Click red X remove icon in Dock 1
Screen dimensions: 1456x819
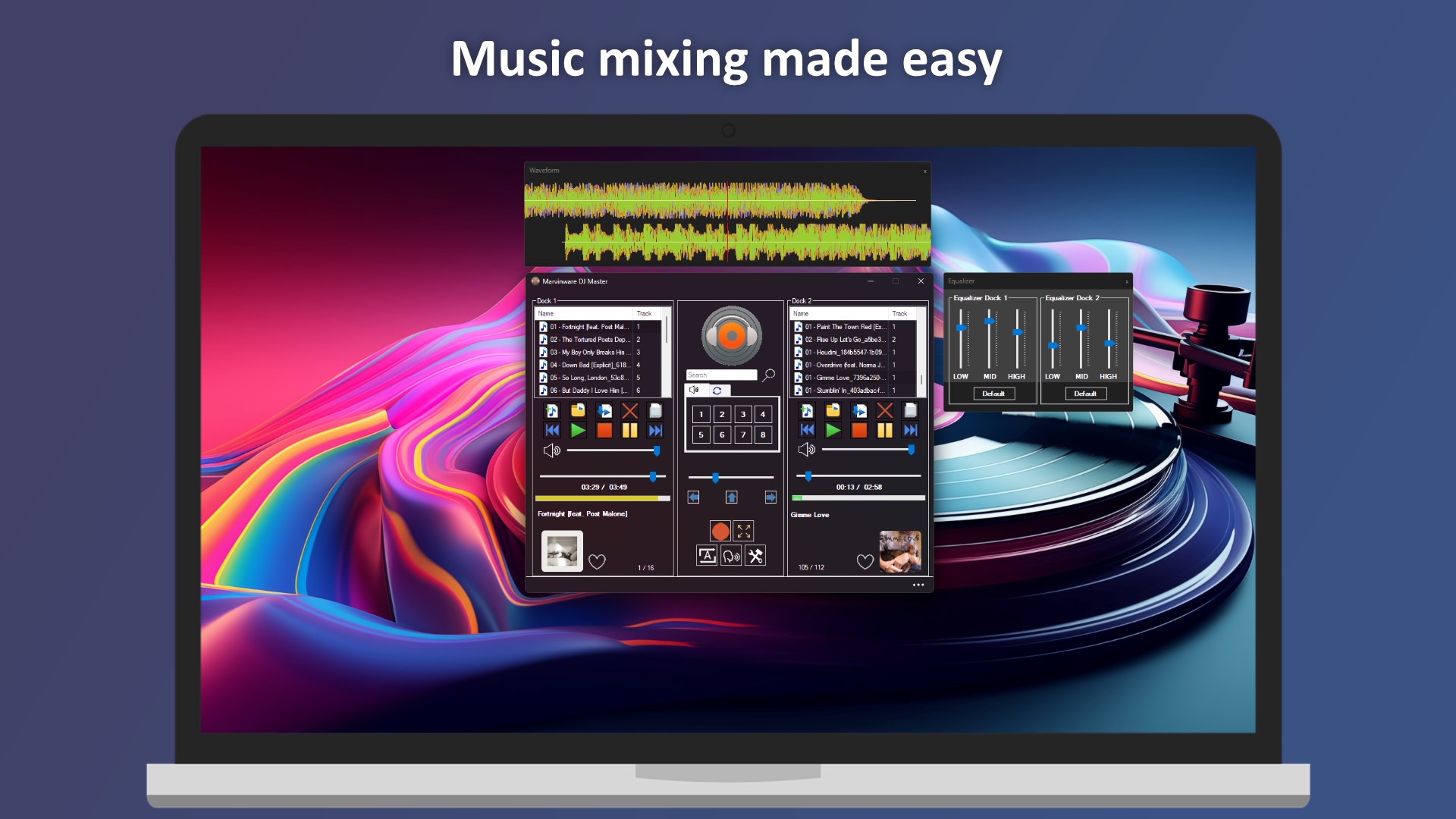(x=629, y=411)
